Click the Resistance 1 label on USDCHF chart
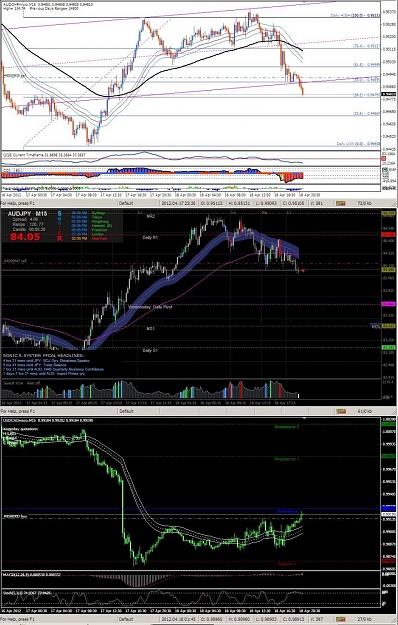The image size is (398, 625). click(x=286, y=459)
